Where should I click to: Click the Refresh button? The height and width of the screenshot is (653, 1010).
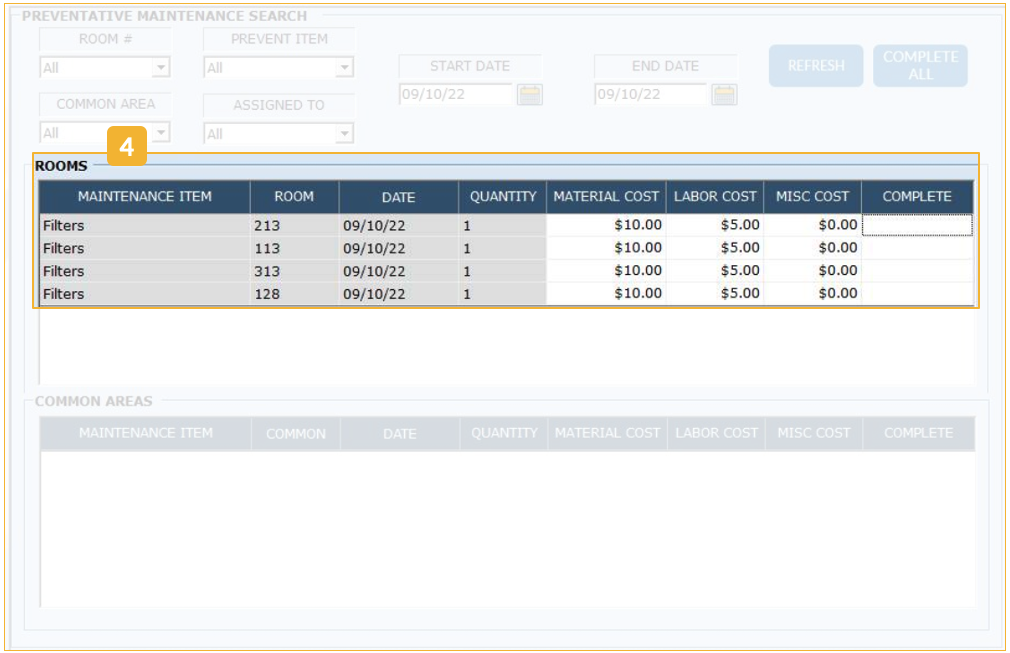815,66
